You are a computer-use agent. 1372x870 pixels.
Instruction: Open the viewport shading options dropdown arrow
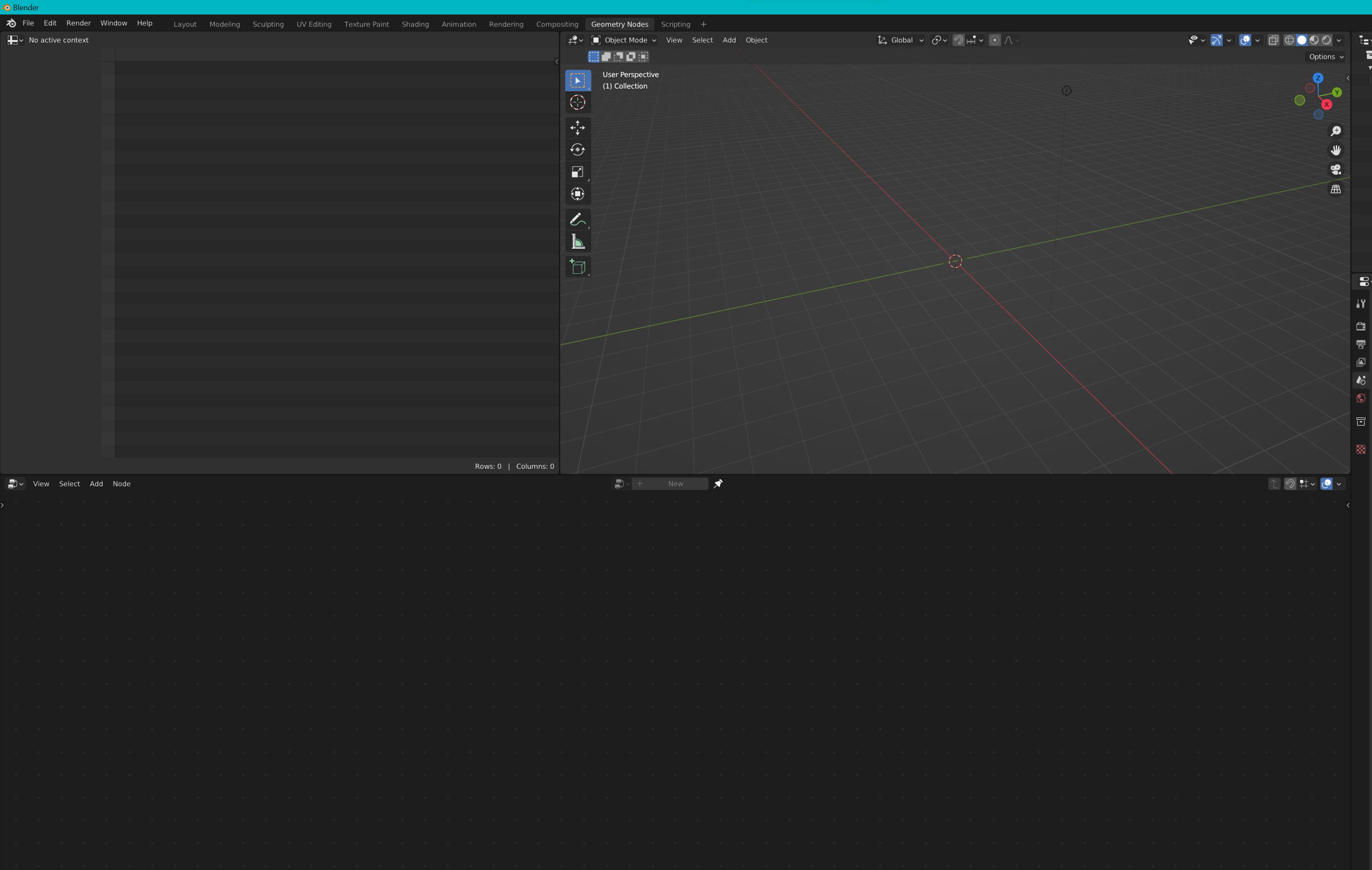(x=1339, y=40)
